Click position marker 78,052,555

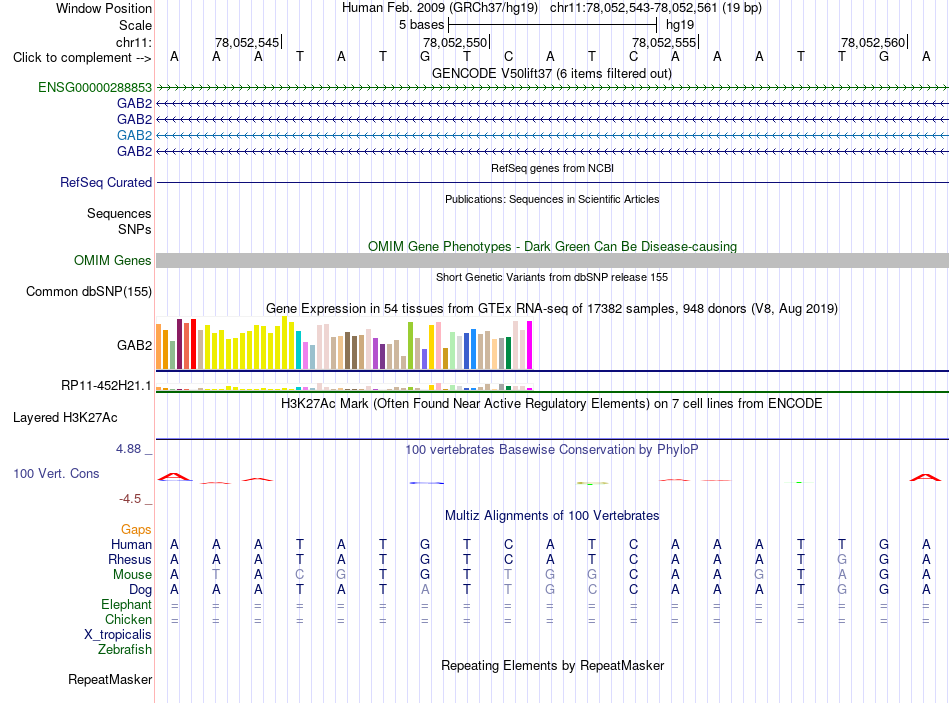665,42
